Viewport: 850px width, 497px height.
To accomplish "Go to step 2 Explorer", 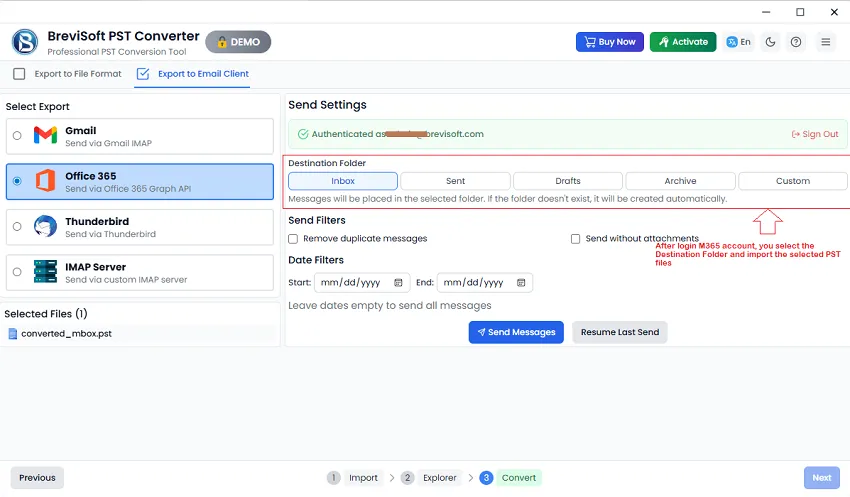I will 430,477.
